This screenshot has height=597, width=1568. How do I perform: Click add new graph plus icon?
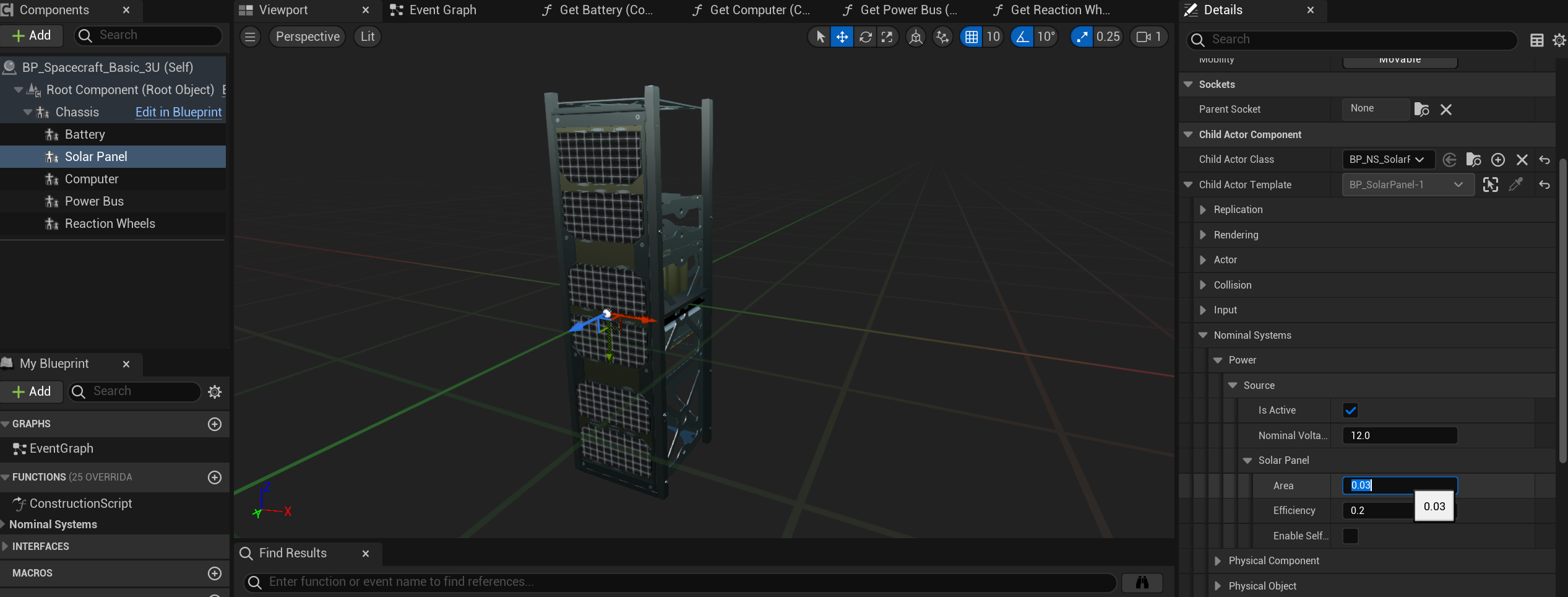pos(215,424)
